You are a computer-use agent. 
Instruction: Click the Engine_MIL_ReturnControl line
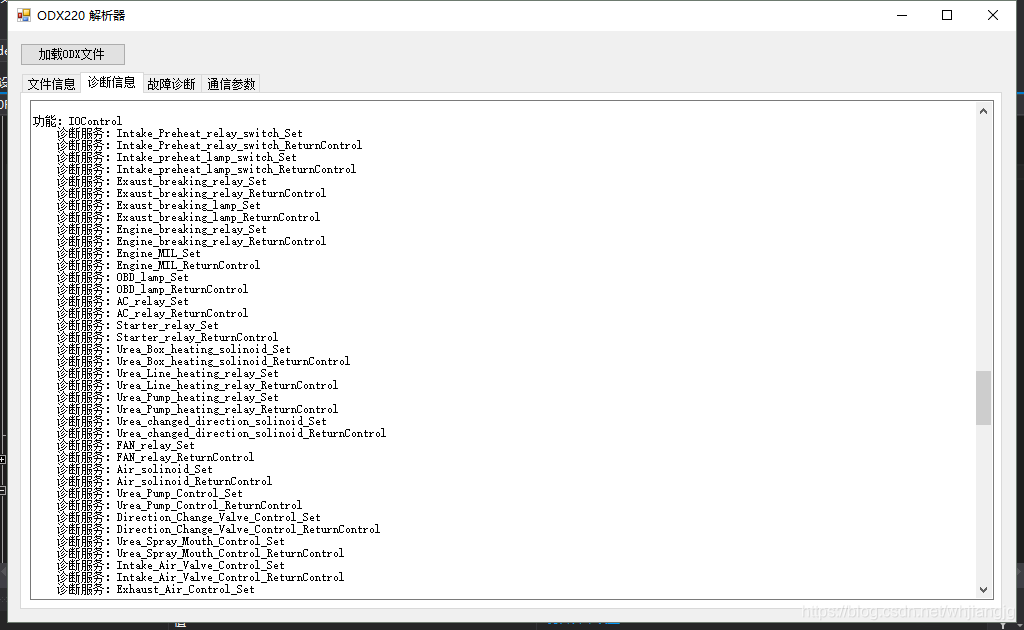[x=159, y=265]
